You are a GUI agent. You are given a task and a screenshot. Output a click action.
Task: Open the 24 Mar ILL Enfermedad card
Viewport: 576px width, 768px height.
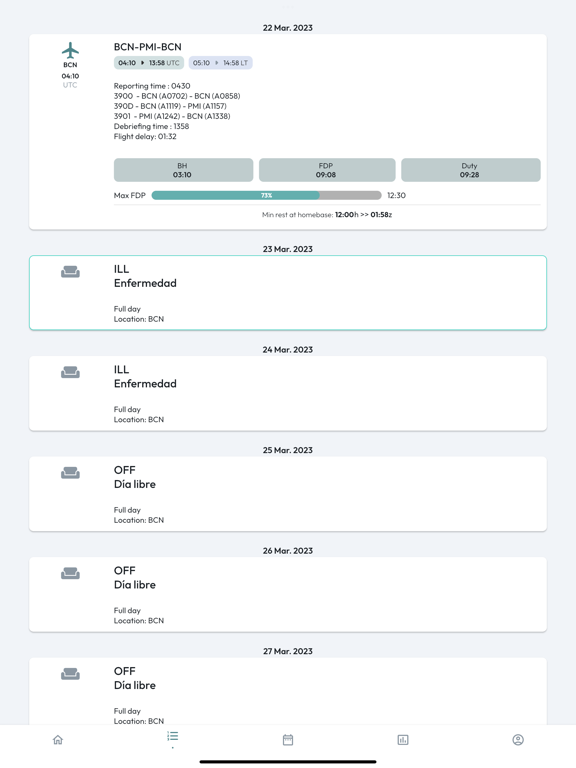(288, 393)
